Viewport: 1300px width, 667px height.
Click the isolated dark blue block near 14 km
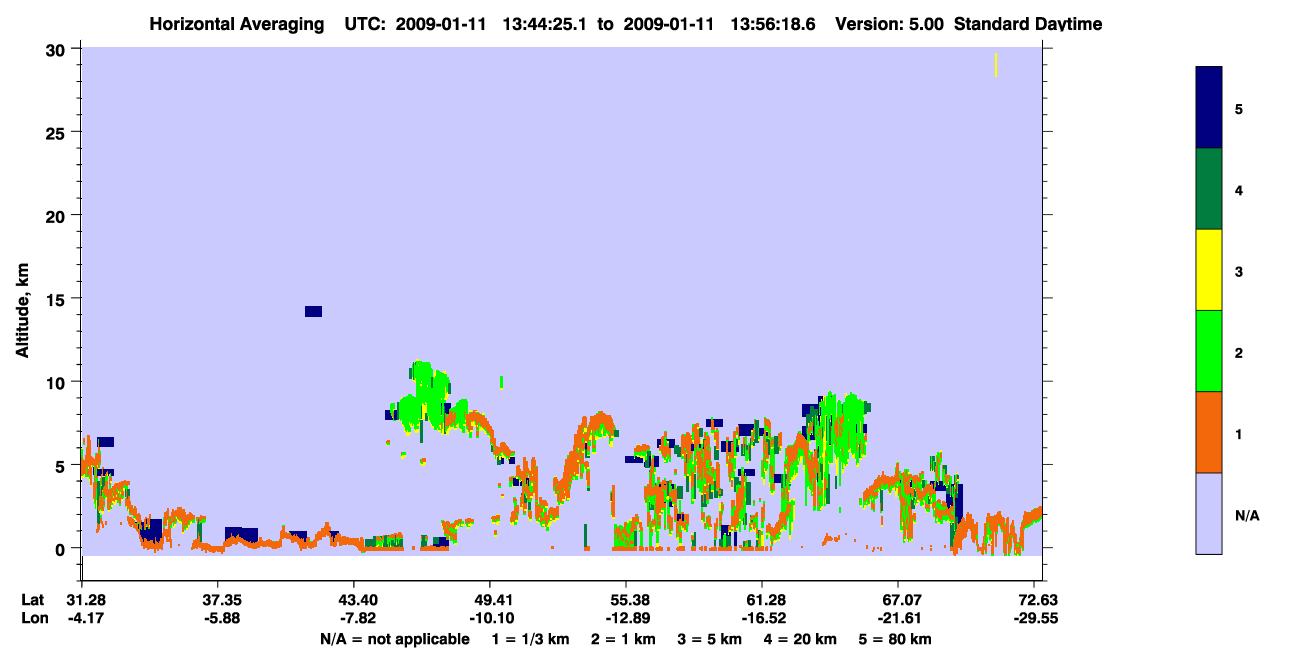pyautogui.click(x=313, y=311)
